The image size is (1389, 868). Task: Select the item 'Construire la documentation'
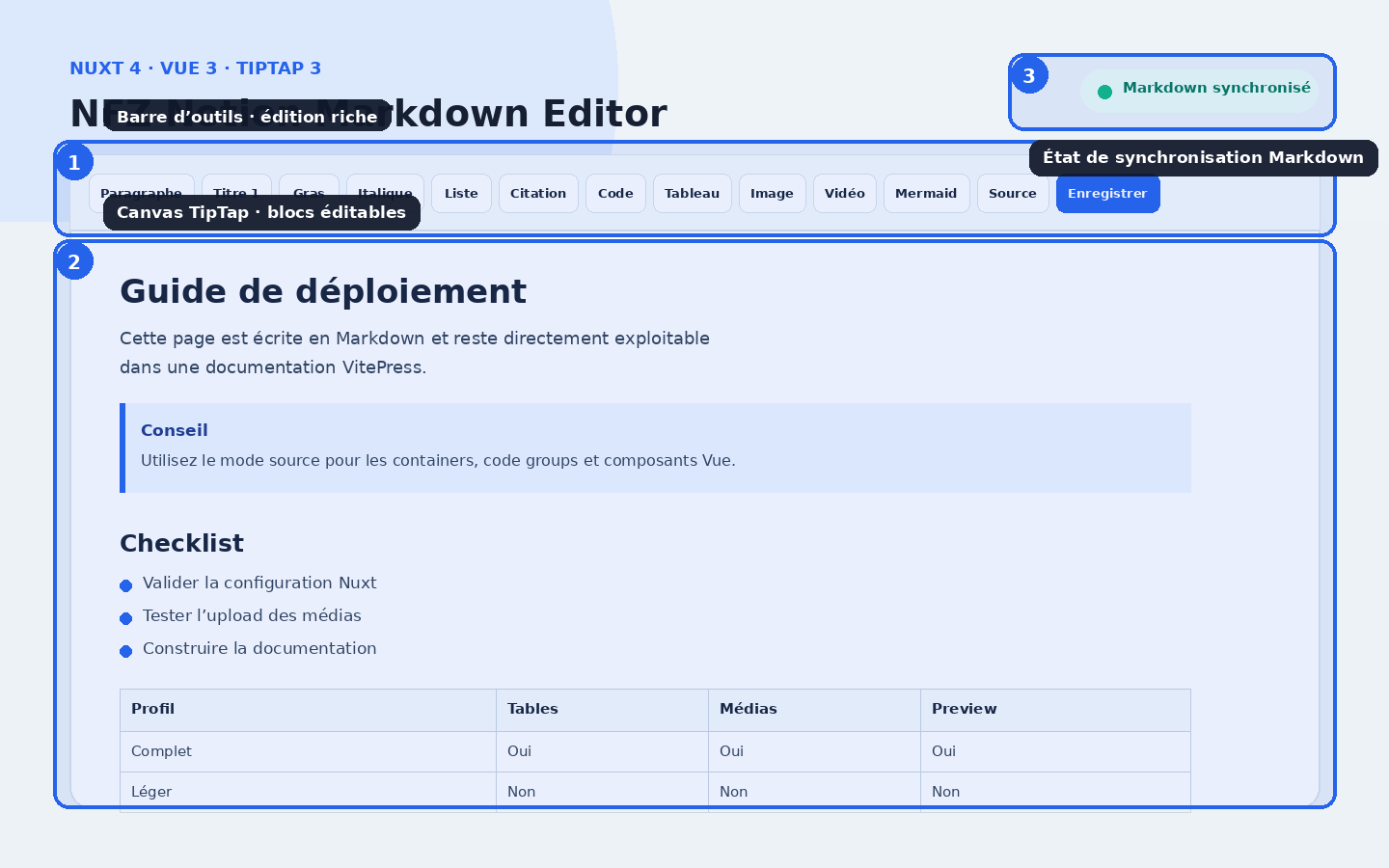coord(259,648)
